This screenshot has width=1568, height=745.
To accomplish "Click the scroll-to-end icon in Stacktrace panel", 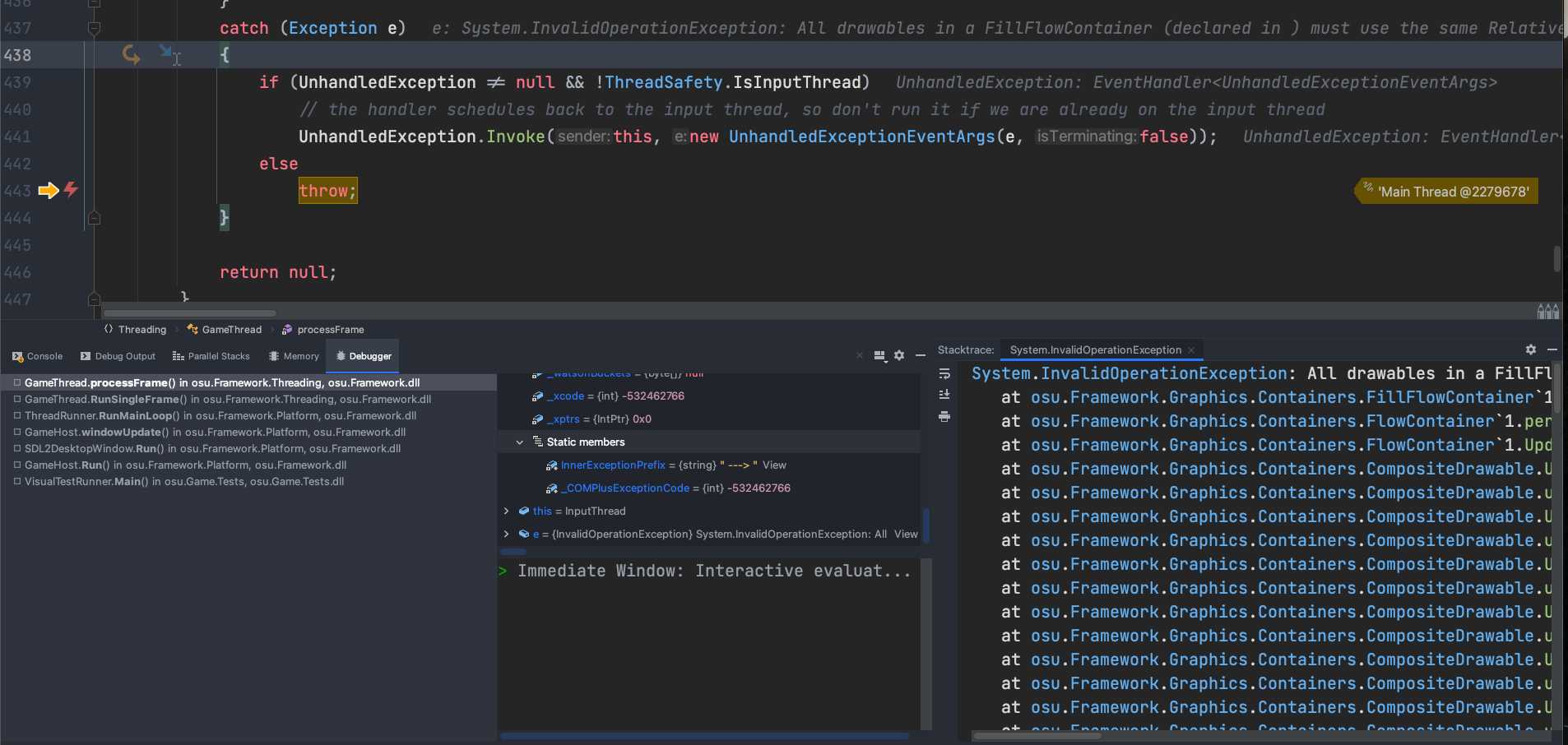I will (x=944, y=393).
